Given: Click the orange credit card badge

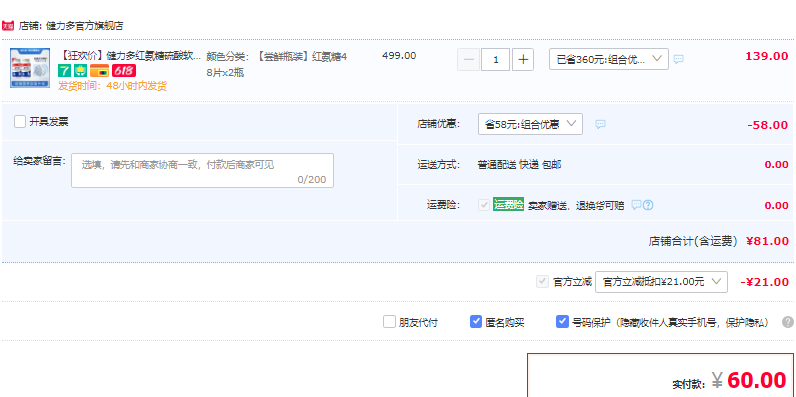Looking at the screenshot, I should point(100,71).
